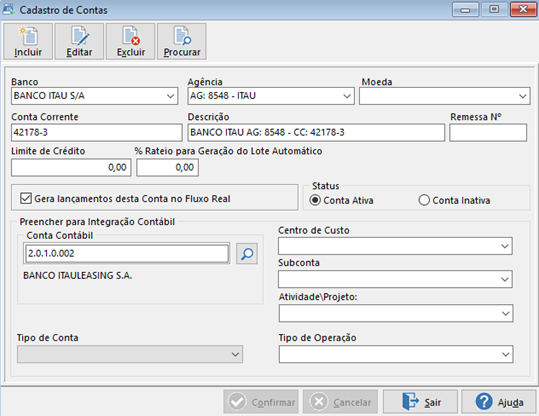Image resolution: width=539 pixels, height=416 pixels.
Task: Select the Conta Ativa radio option
Action: 315,200
